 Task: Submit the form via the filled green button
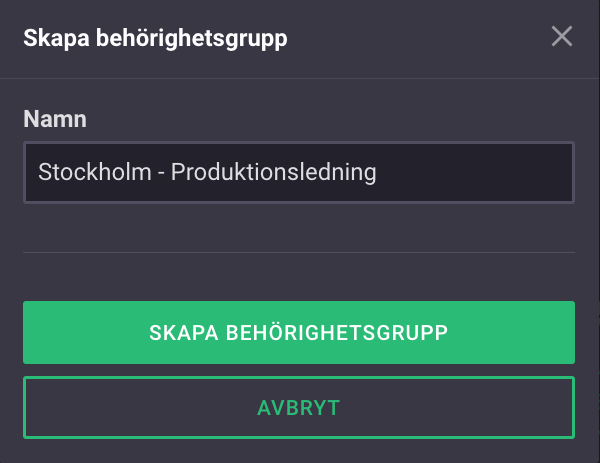(298, 332)
